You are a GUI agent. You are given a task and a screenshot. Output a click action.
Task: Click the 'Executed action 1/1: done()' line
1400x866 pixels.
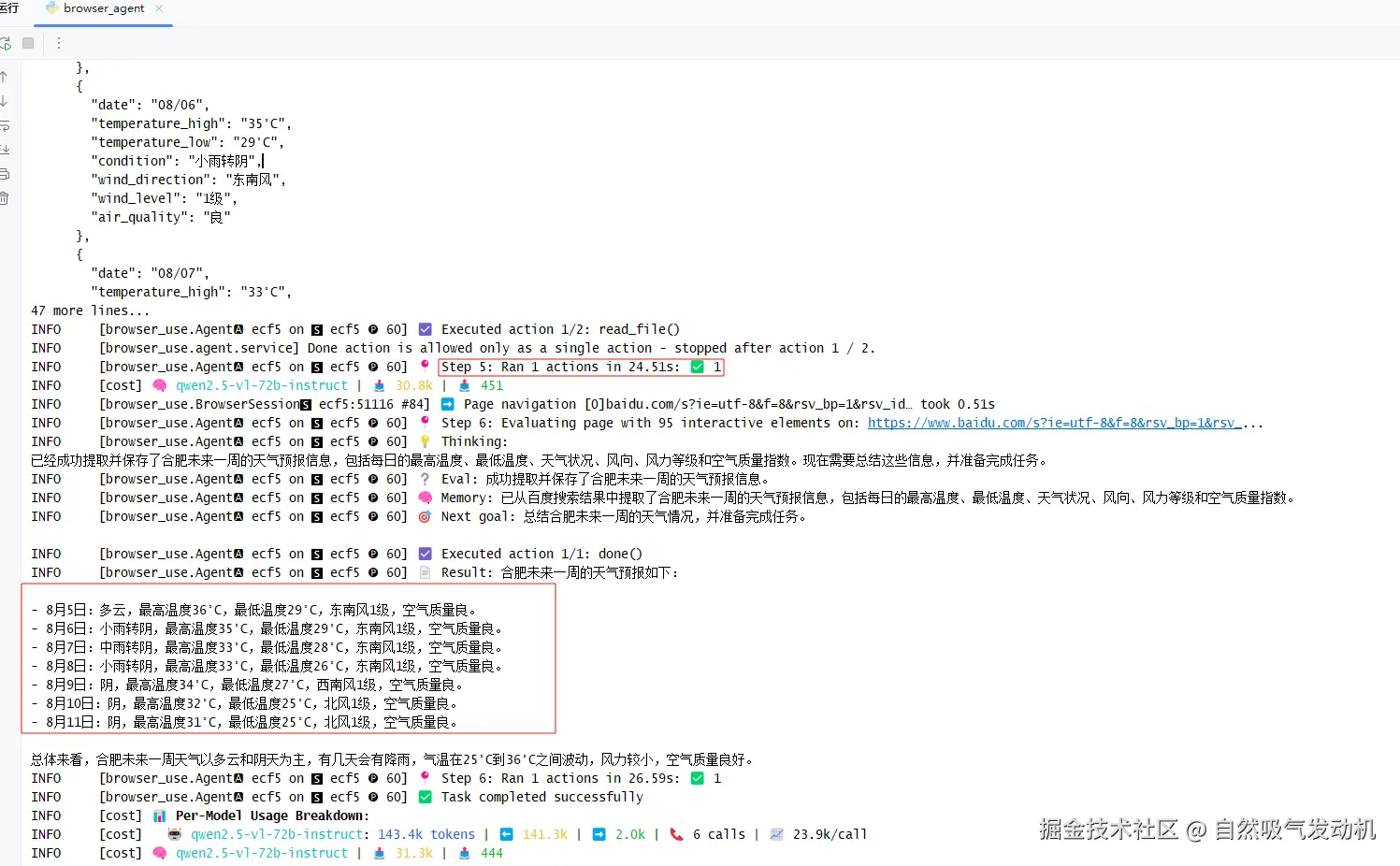[541, 554]
